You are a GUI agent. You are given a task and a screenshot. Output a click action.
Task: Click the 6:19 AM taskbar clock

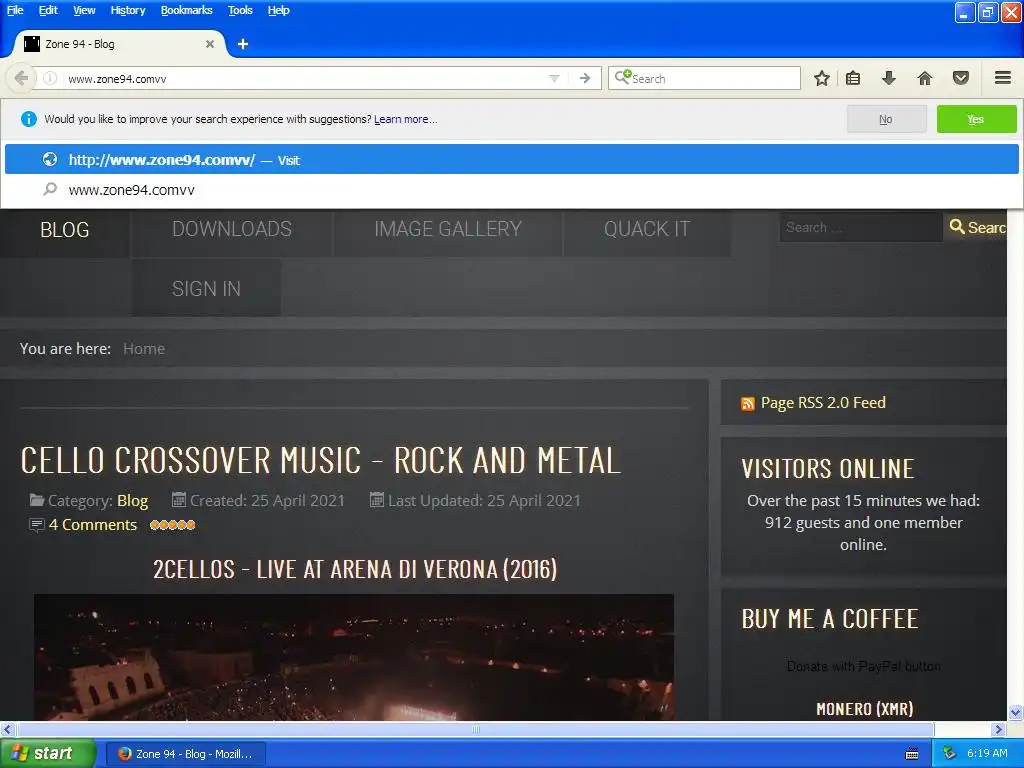pos(987,754)
